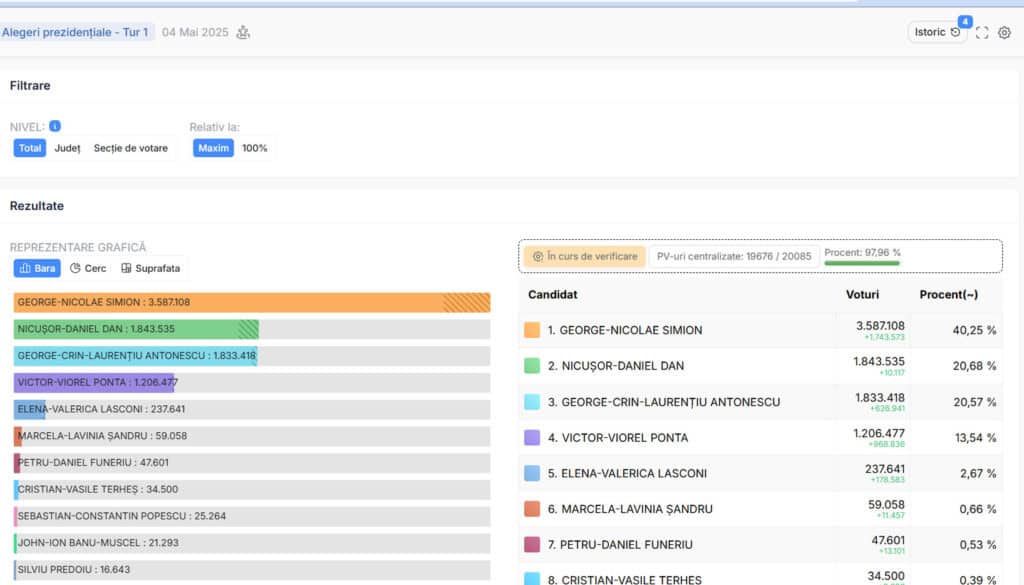Click the Candidat column header
The image size is (1024, 585).
click(552, 294)
